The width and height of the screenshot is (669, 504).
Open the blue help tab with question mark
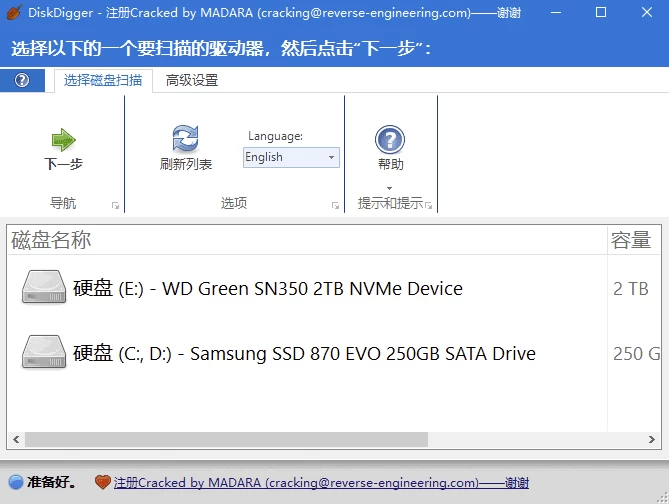click(x=22, y=80)
